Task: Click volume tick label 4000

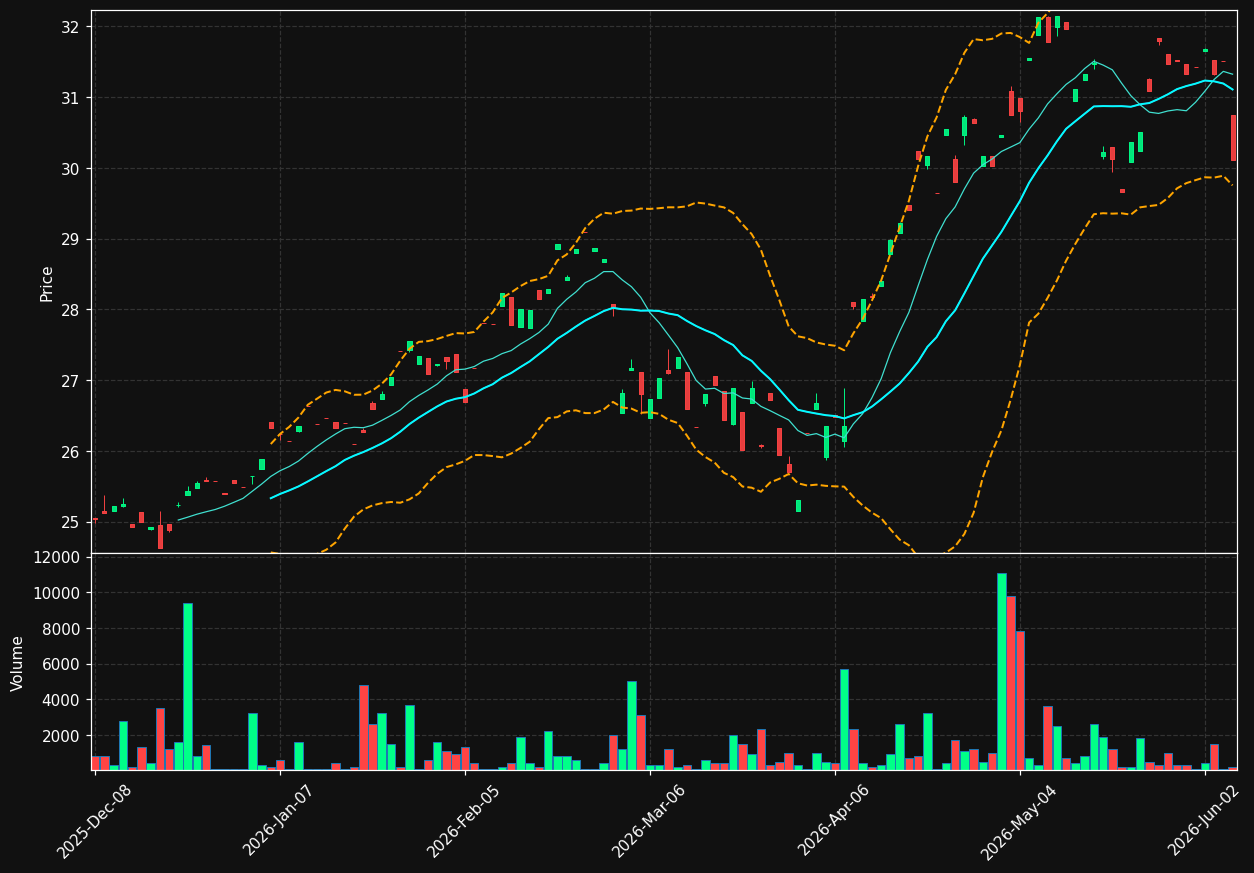Action: [x=60, y=700]
